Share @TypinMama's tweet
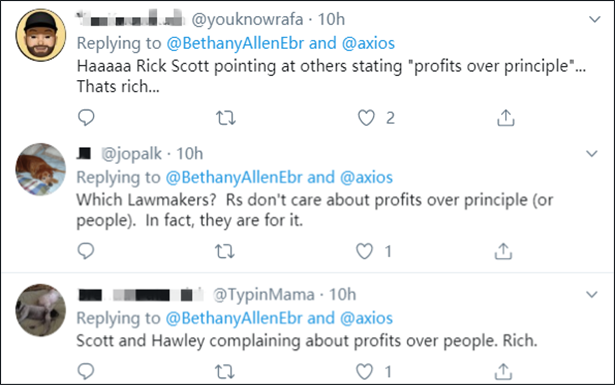615x385 pixels. (503, 371)
